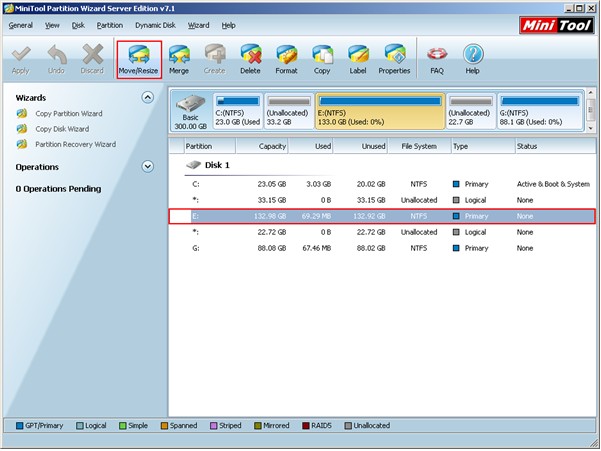The image size is (601, 451).
Task: Expand the Operations section
Action: tap(148, 166)
